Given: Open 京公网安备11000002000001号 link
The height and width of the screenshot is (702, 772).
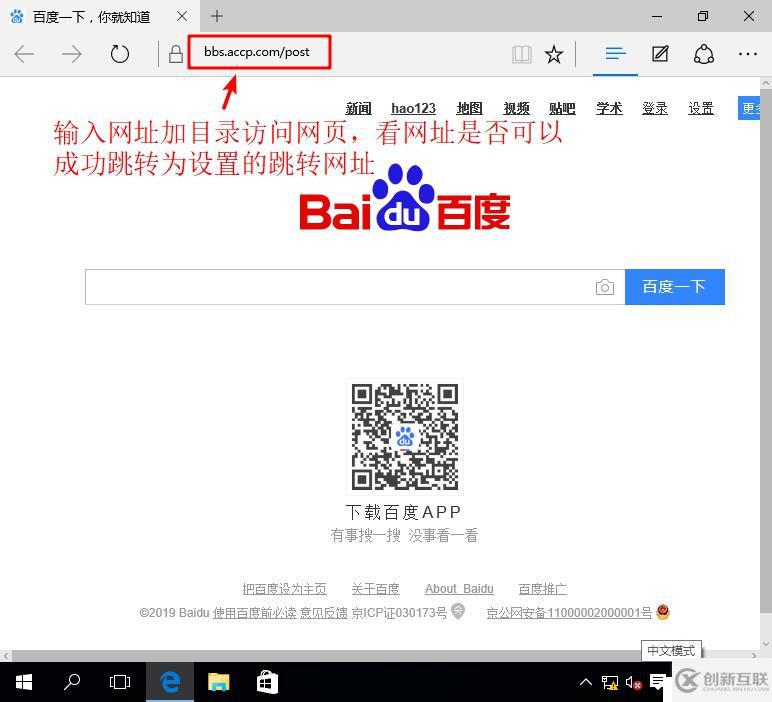Looking at the screenshot, I should (x=569, y=613).
